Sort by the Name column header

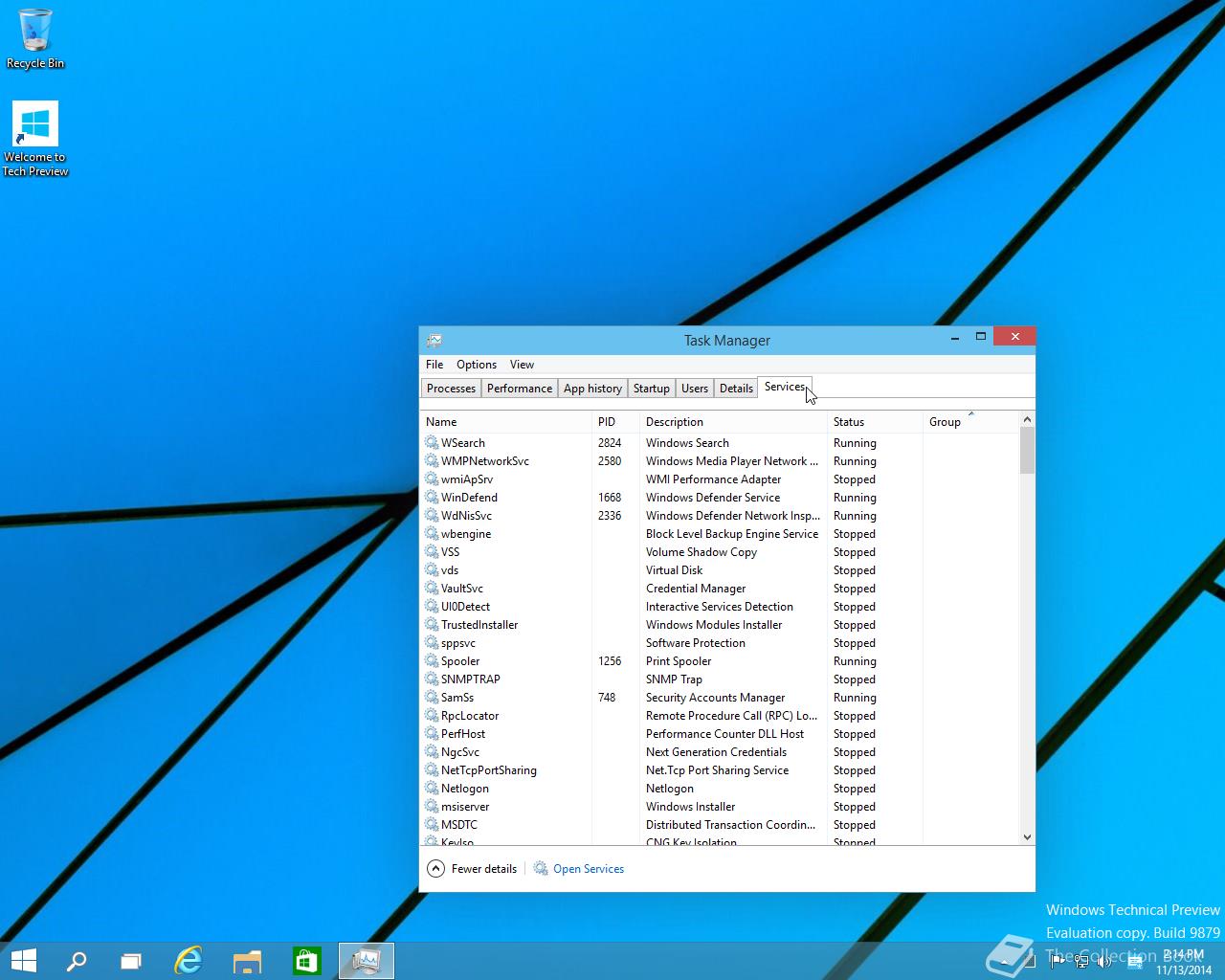pyautogui.click(x=506, y=421)
